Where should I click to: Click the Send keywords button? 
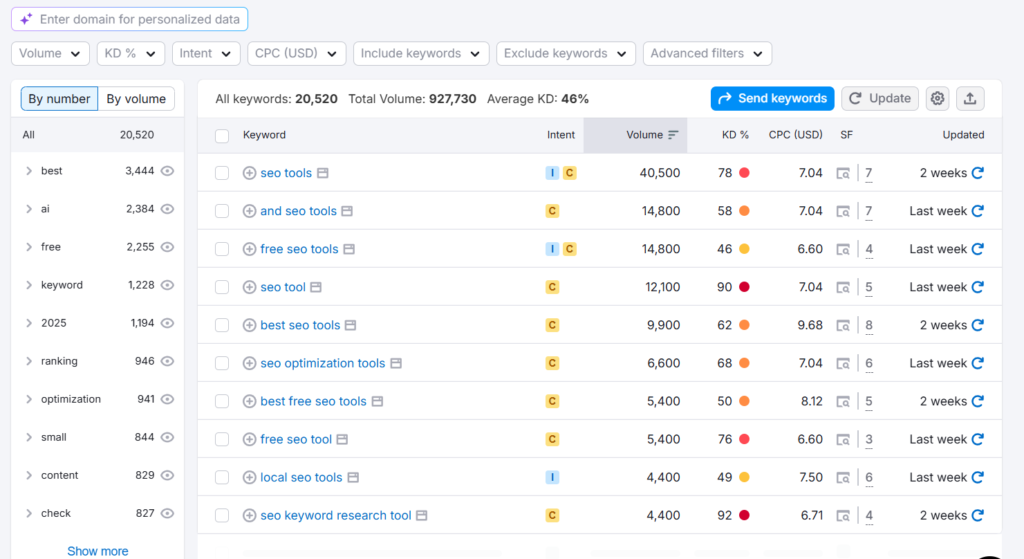click(x=773, y=99)
